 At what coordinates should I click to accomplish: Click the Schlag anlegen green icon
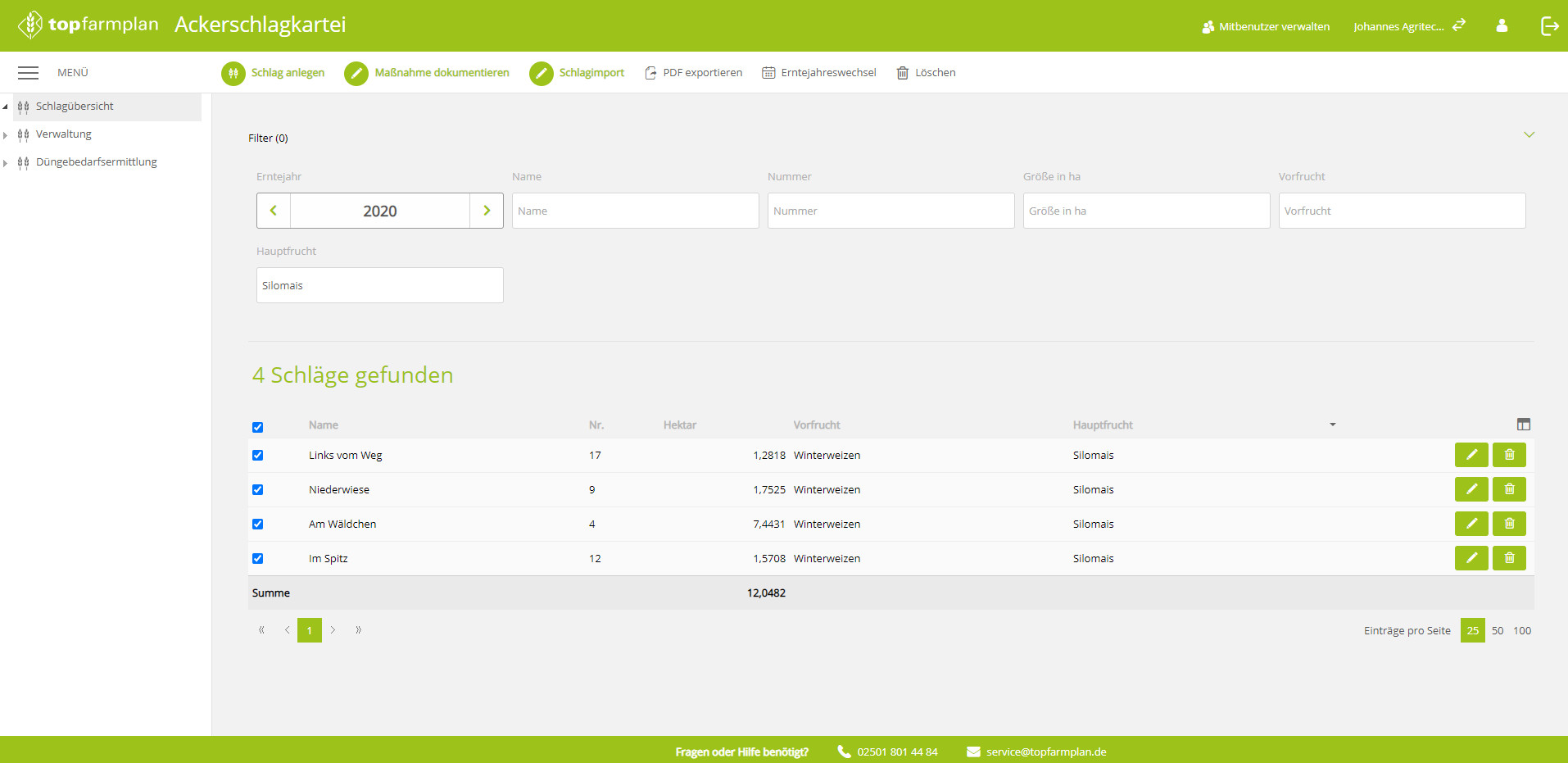(x=233, y=73)
